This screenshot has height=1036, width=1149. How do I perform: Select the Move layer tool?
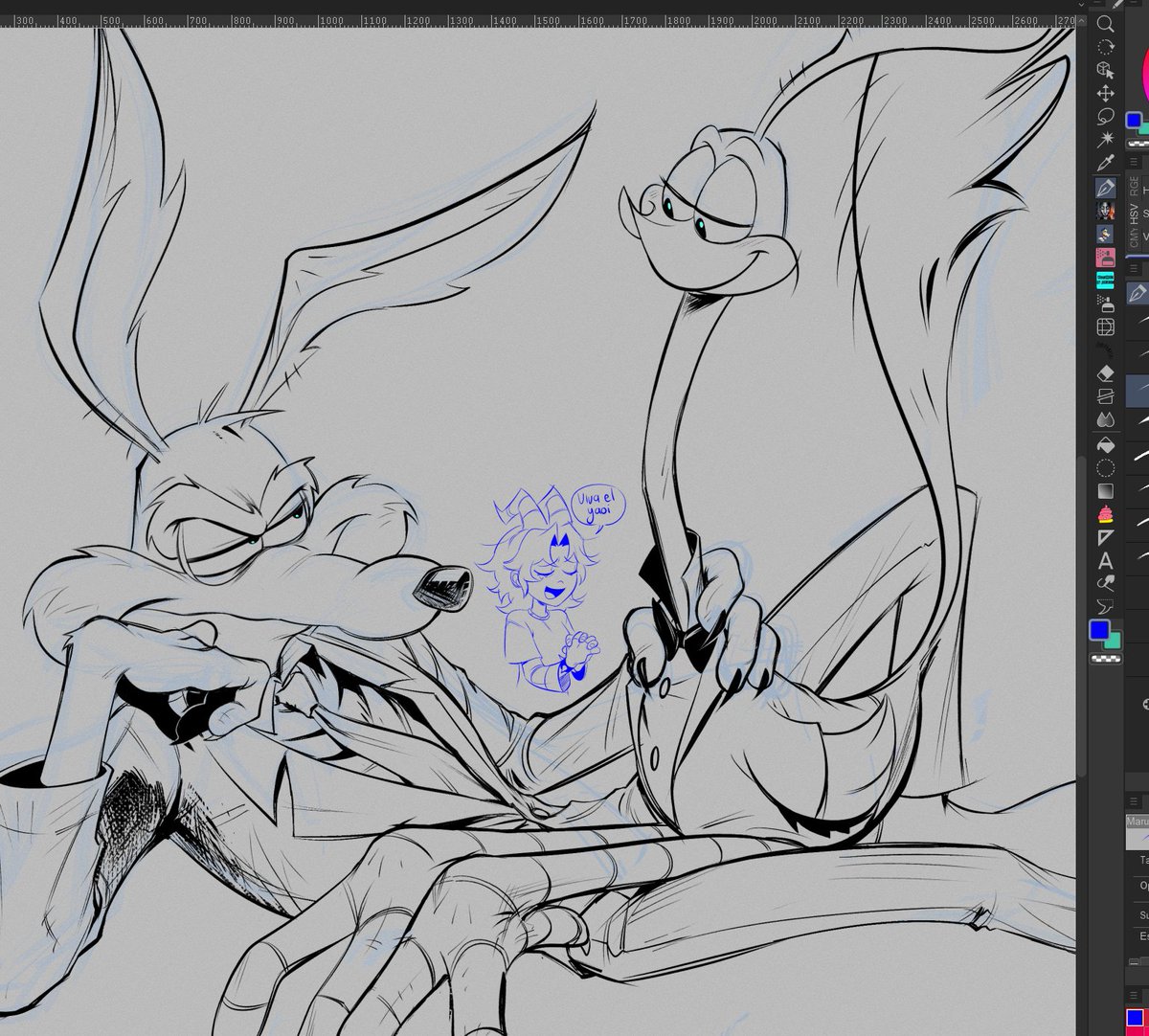[1106, 93]
